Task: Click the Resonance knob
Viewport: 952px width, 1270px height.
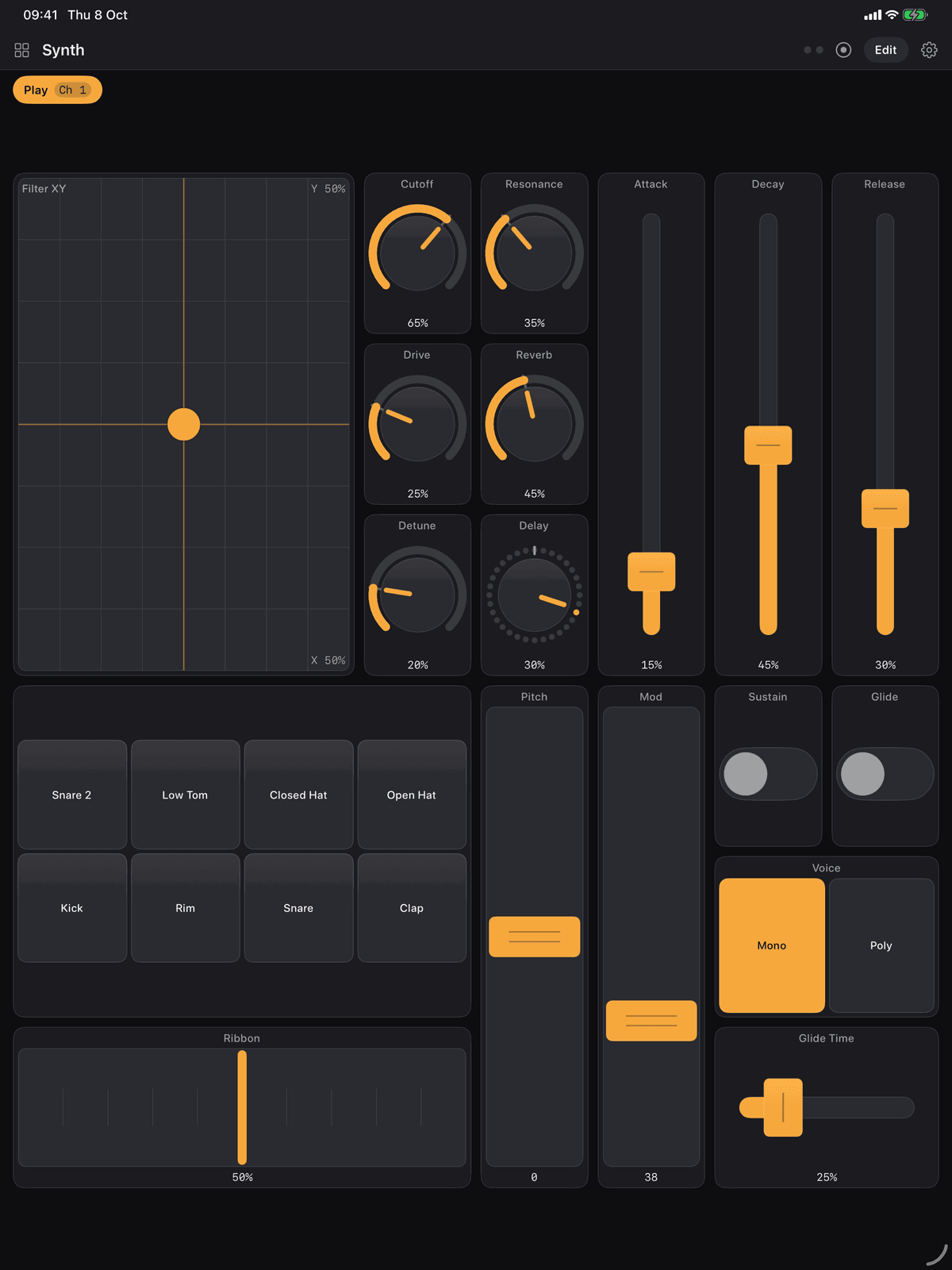Action: (x=534, y=253)
